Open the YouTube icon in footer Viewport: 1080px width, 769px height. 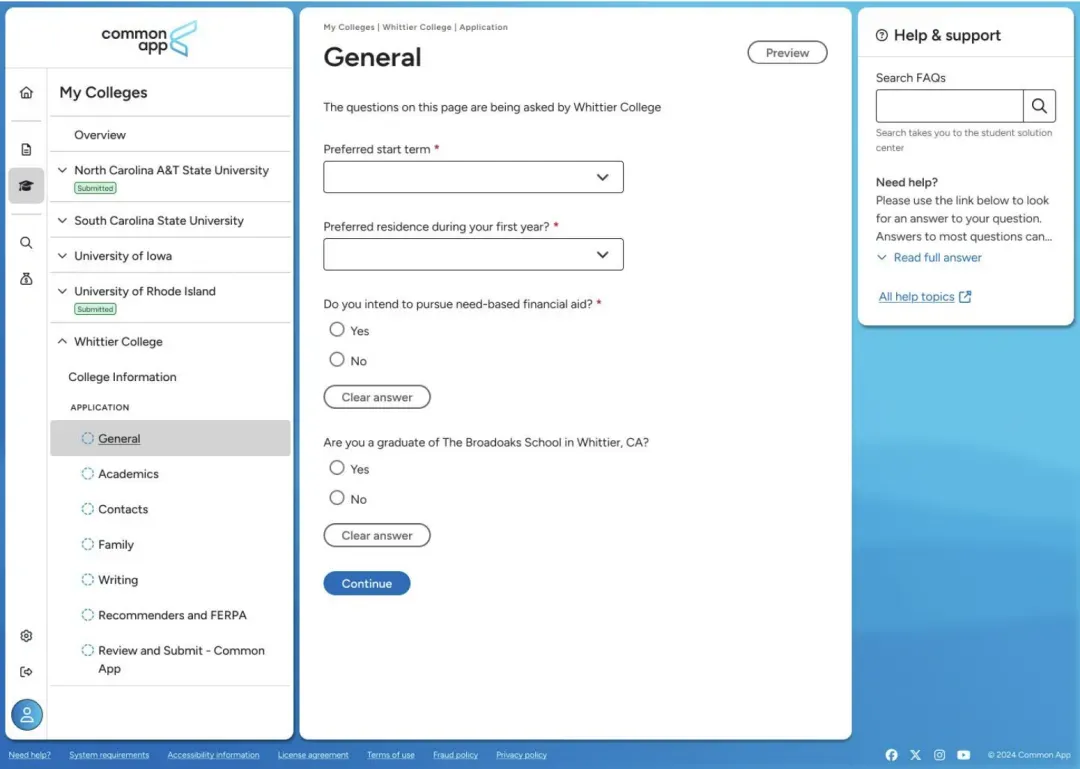tap(964, 755)
